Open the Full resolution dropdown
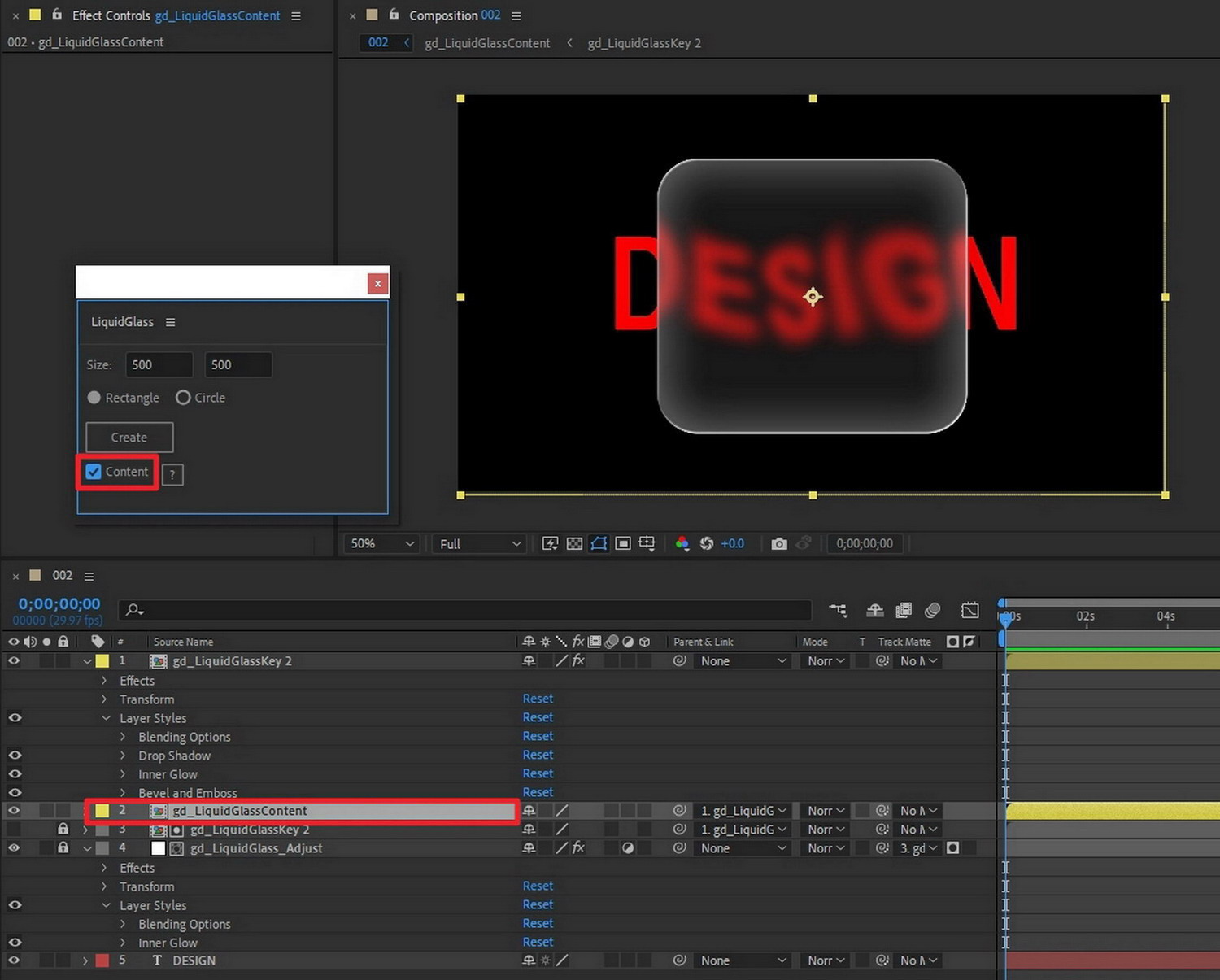The height and width of the screenshot is (980, 1220). (480, 543)
